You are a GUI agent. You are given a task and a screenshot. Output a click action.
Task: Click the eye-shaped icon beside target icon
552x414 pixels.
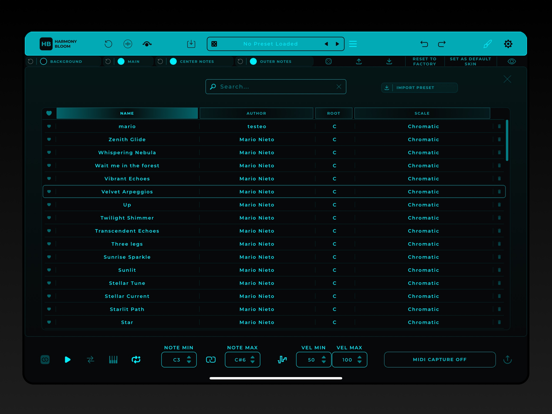147,44
